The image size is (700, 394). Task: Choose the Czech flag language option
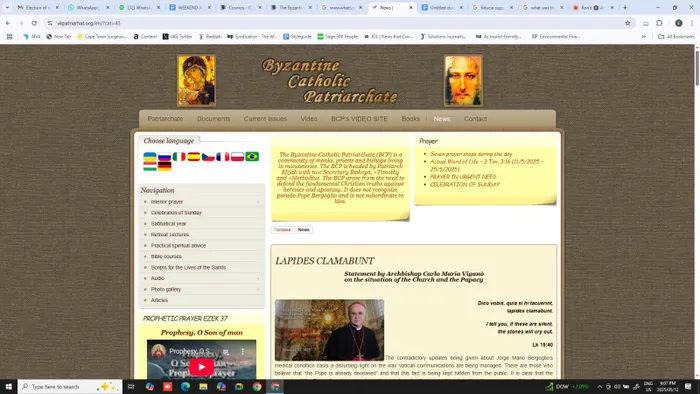click(x=208, y=157)
